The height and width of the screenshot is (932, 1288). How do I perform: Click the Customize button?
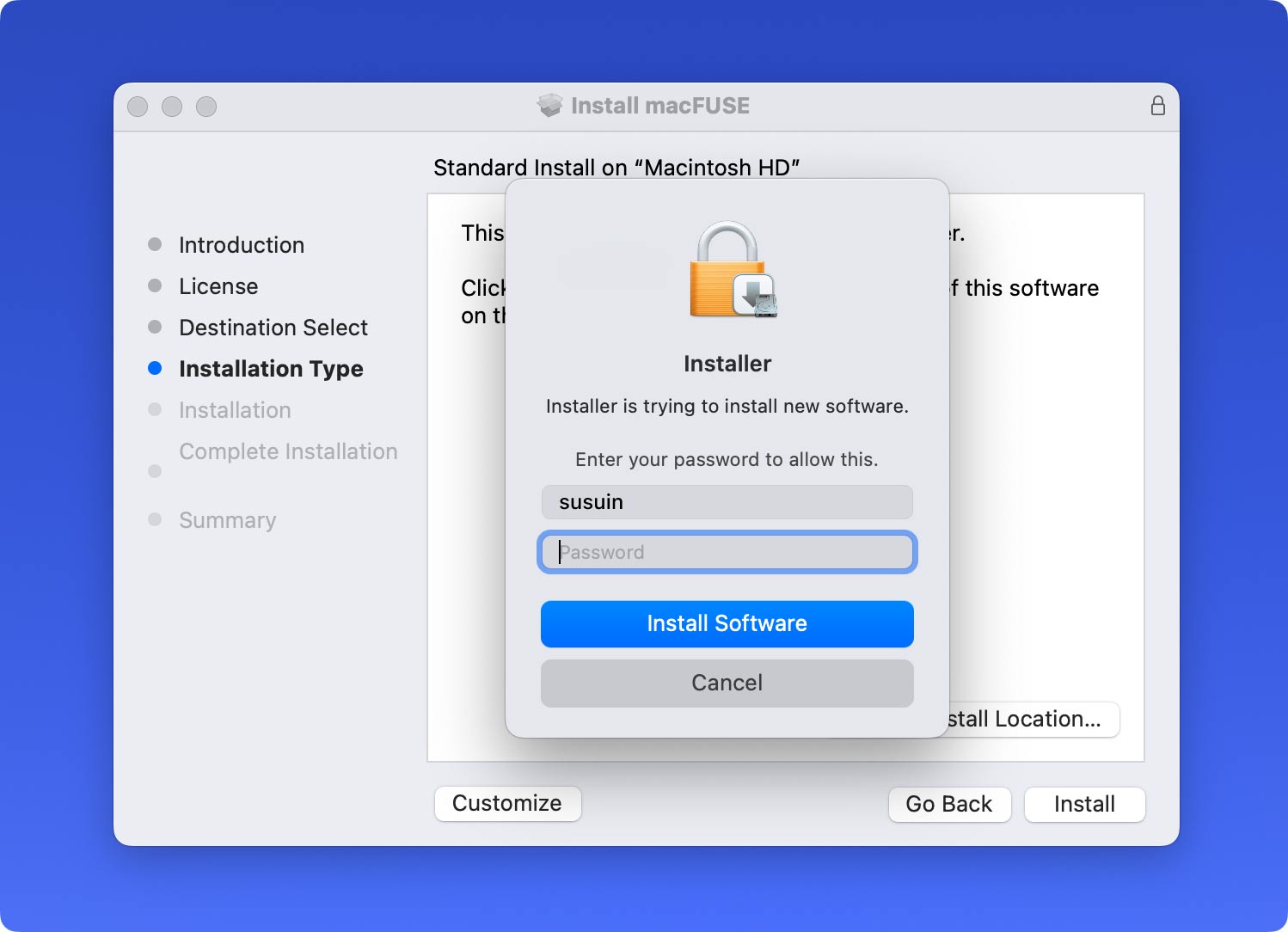(x=507, y=803)
